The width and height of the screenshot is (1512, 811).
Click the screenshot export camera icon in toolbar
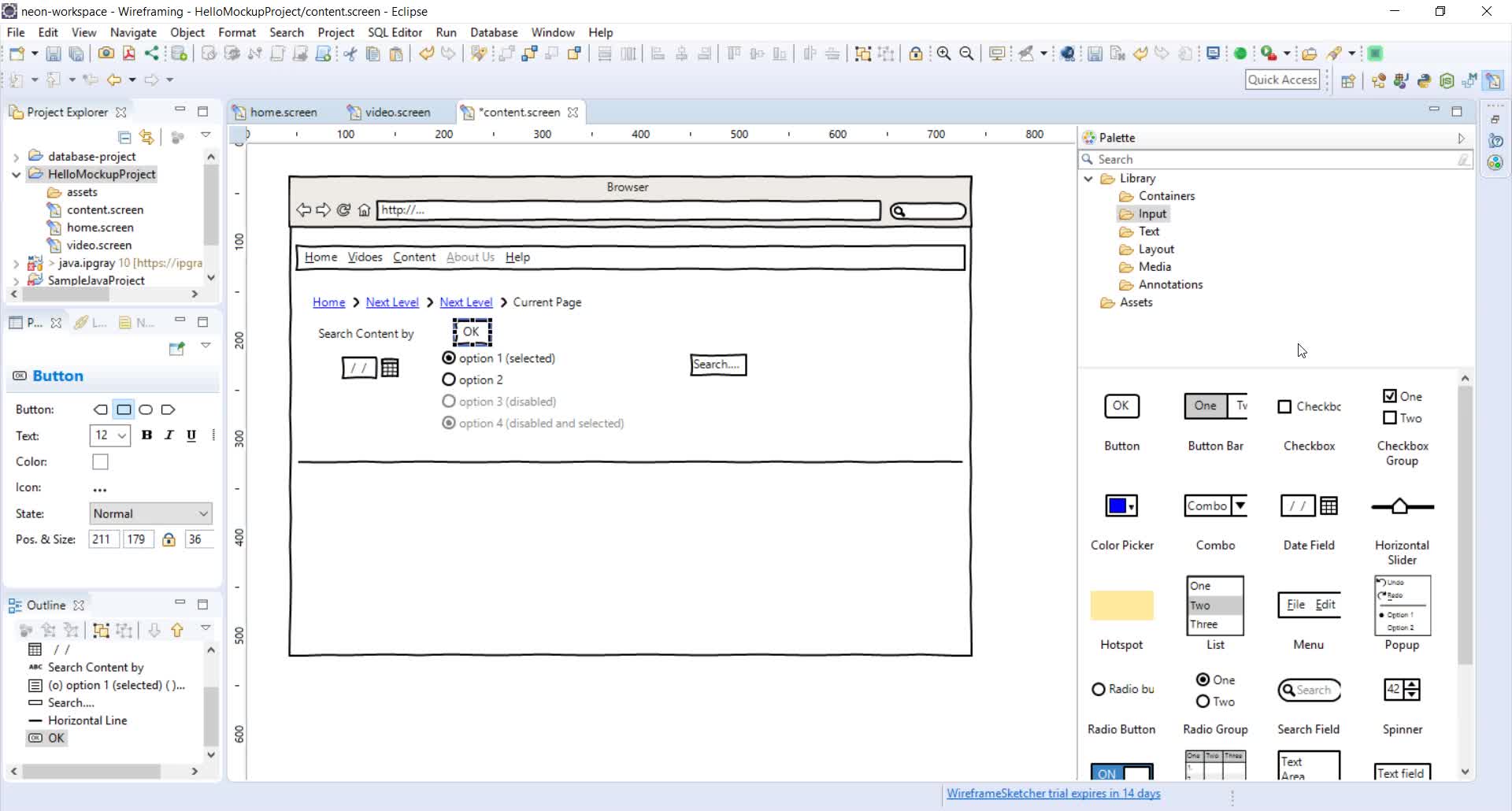(x=106, y=53)
